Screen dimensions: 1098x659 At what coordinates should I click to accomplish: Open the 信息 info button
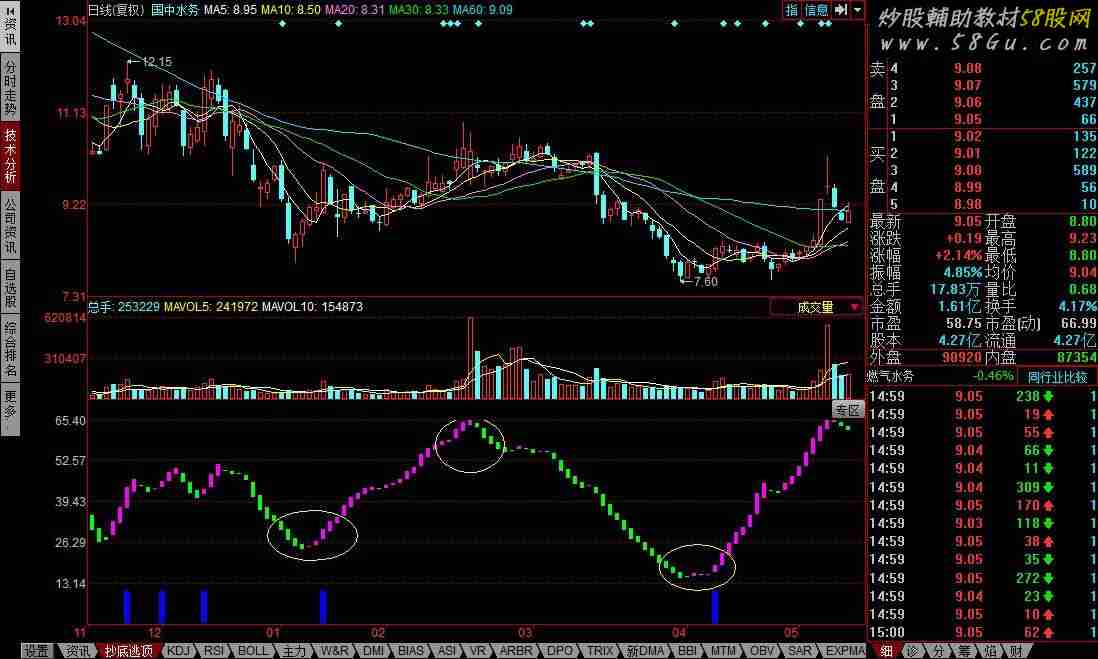817,10
